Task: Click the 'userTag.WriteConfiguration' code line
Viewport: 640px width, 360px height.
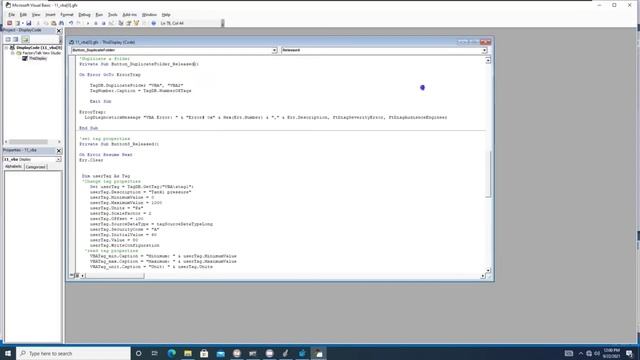Action: pos(124,245)
